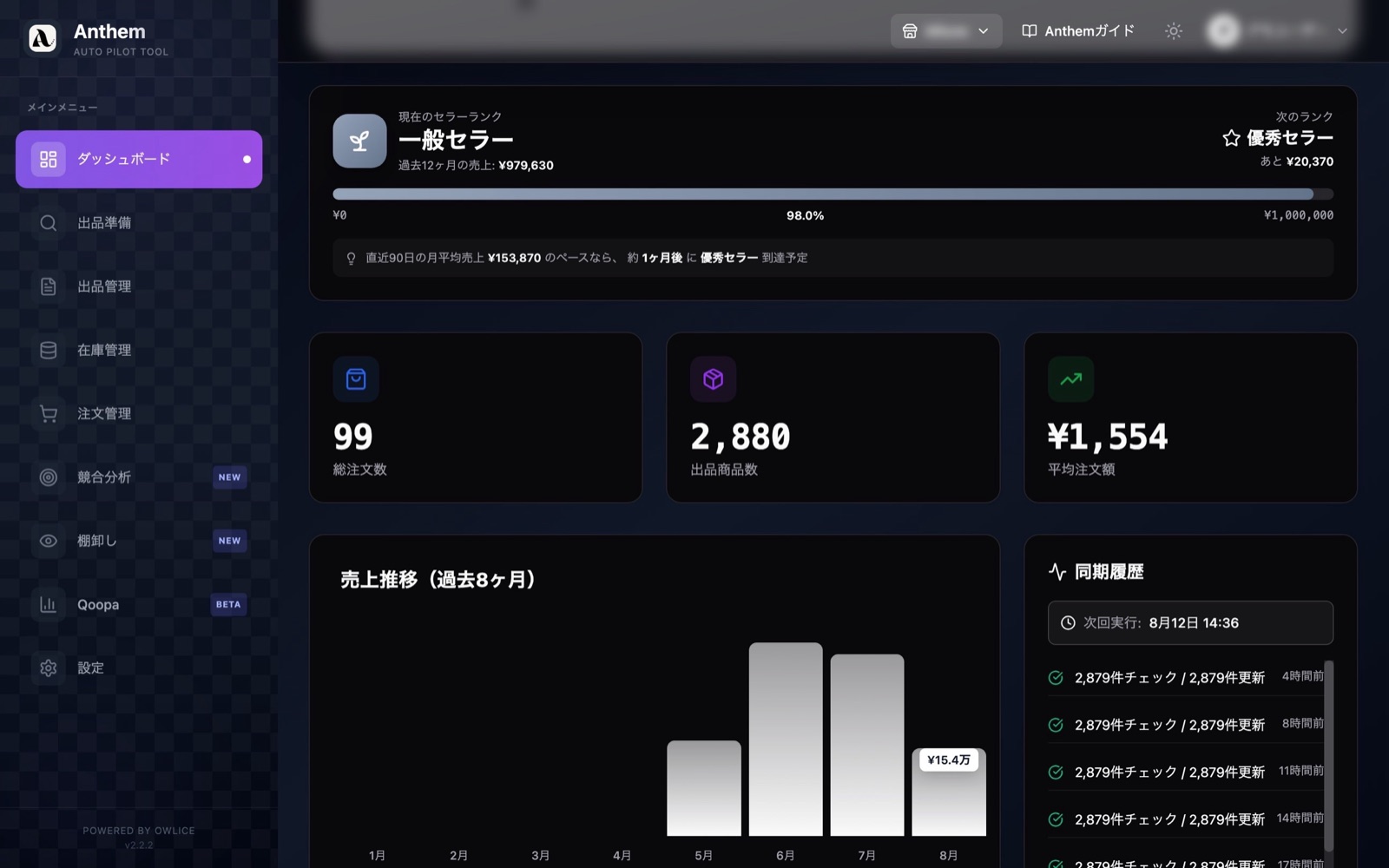Click the box icon on 出品商品数 card
Image resolution: width=1389 pixels, height=868 pixels.
pos(714,379)
